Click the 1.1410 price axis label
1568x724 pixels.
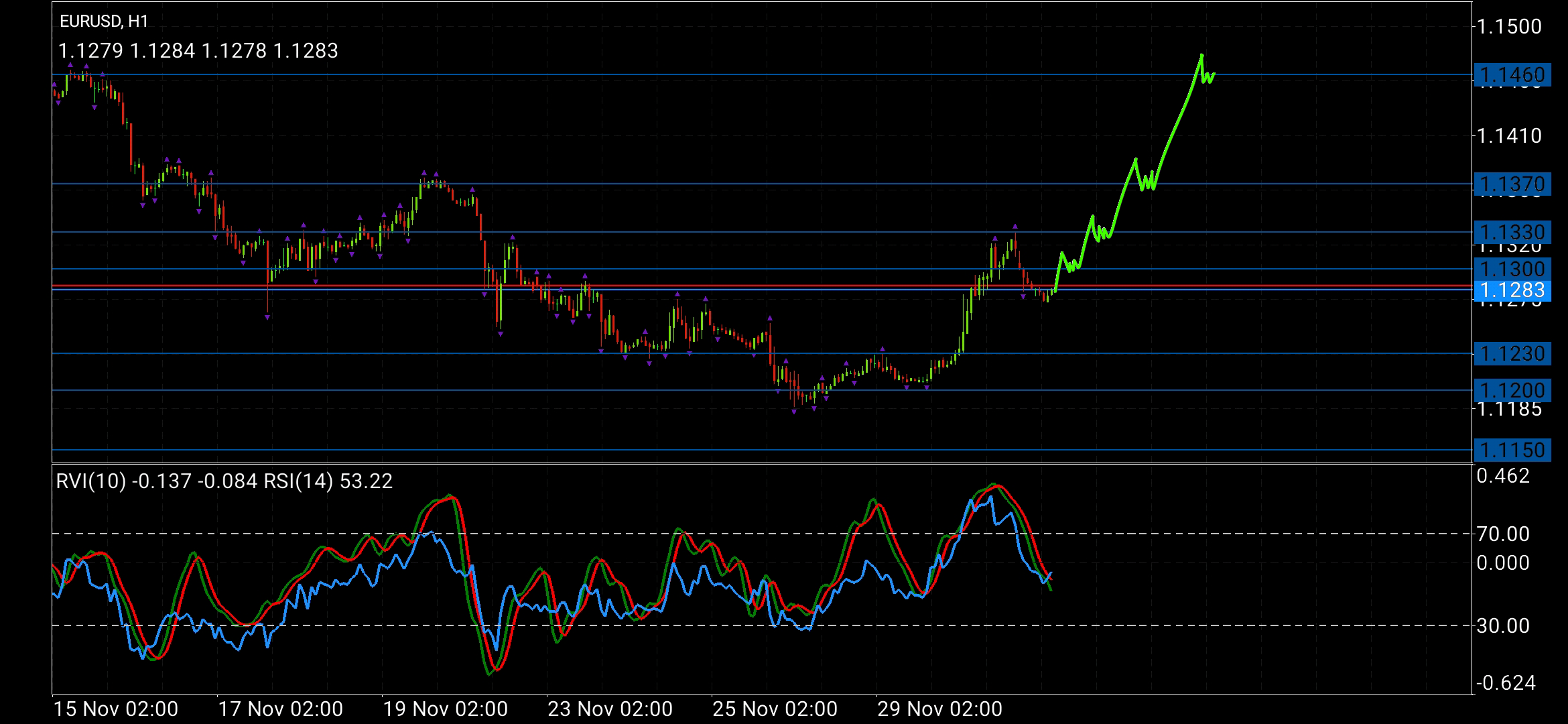coord(1508,136)
